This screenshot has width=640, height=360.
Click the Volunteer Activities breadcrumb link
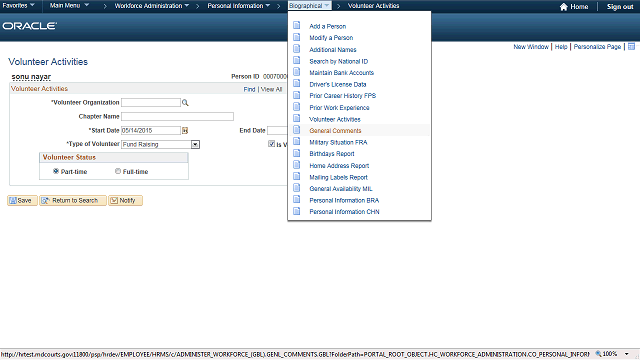click(x=373, y=6)
